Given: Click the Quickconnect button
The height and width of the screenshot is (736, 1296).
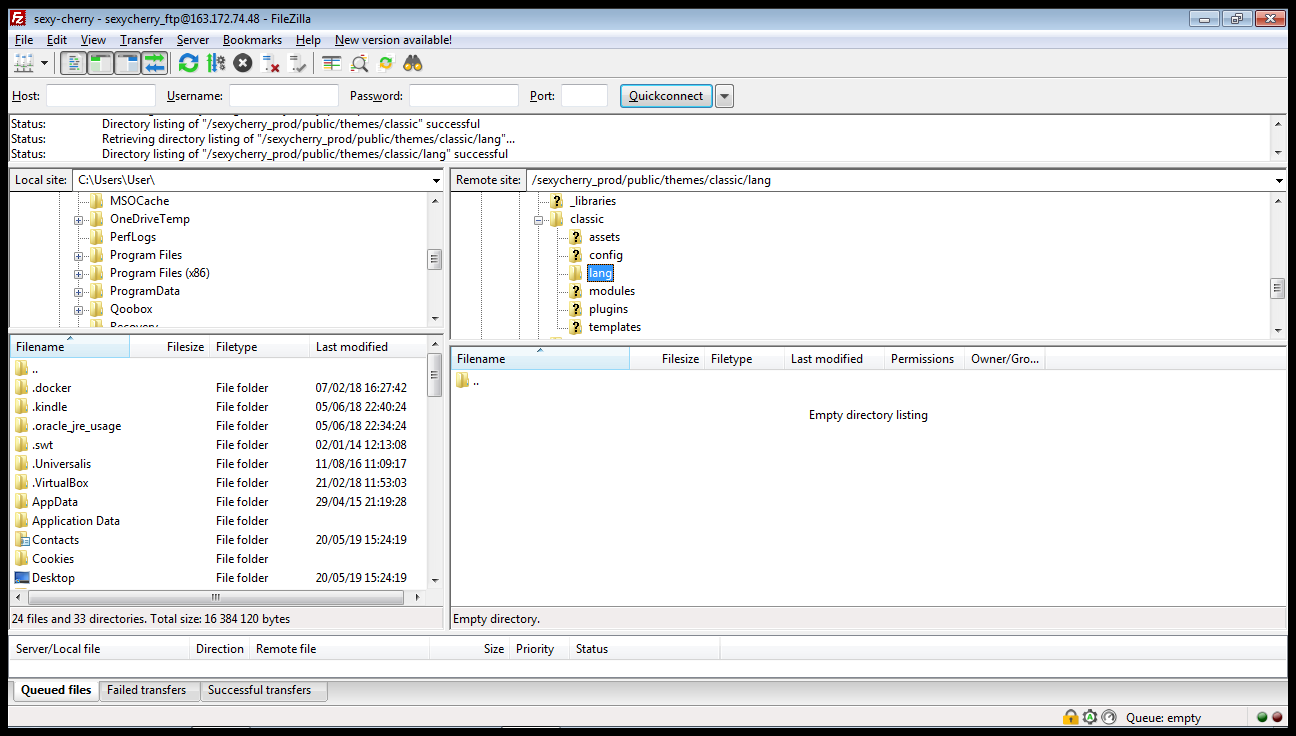Looking at the screenshot, I should (666, 96).
